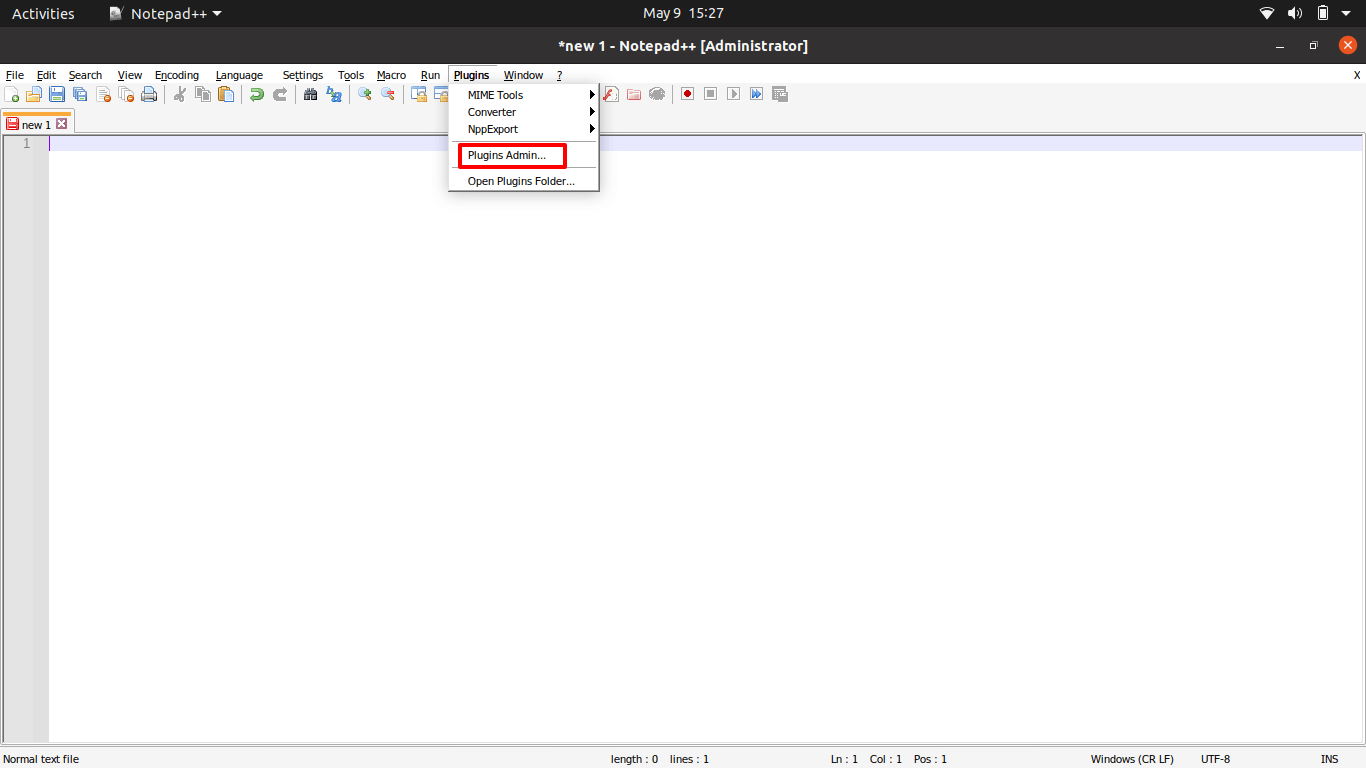Viewport: 1366px width, 768px height.
Task: Open Find with the binoculars icon
Action: pyautogui.click(x=311, y=94)
